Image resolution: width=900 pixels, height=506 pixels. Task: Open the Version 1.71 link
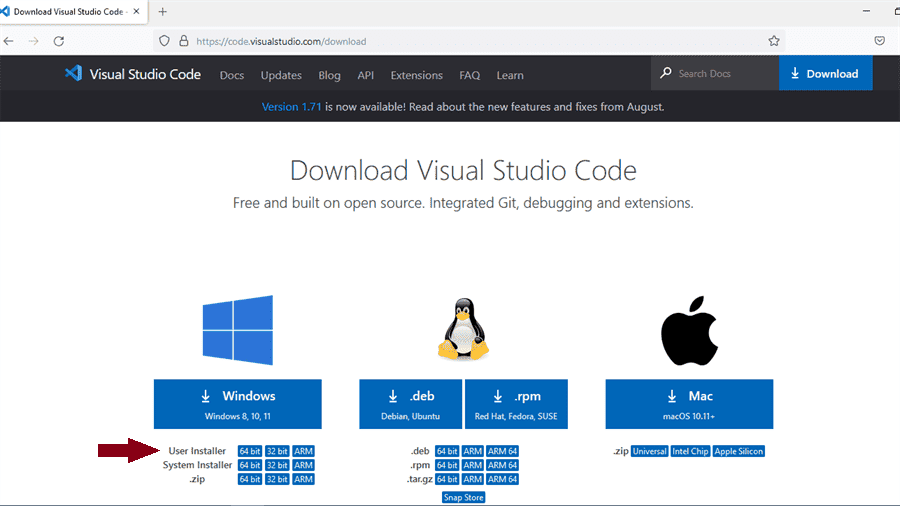coord(292,107)
